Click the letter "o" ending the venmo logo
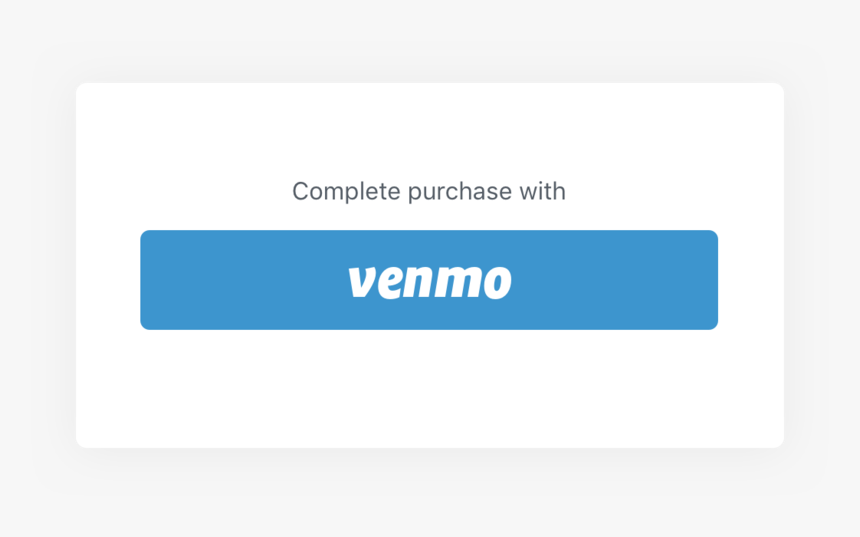 [x=497, y=282]
